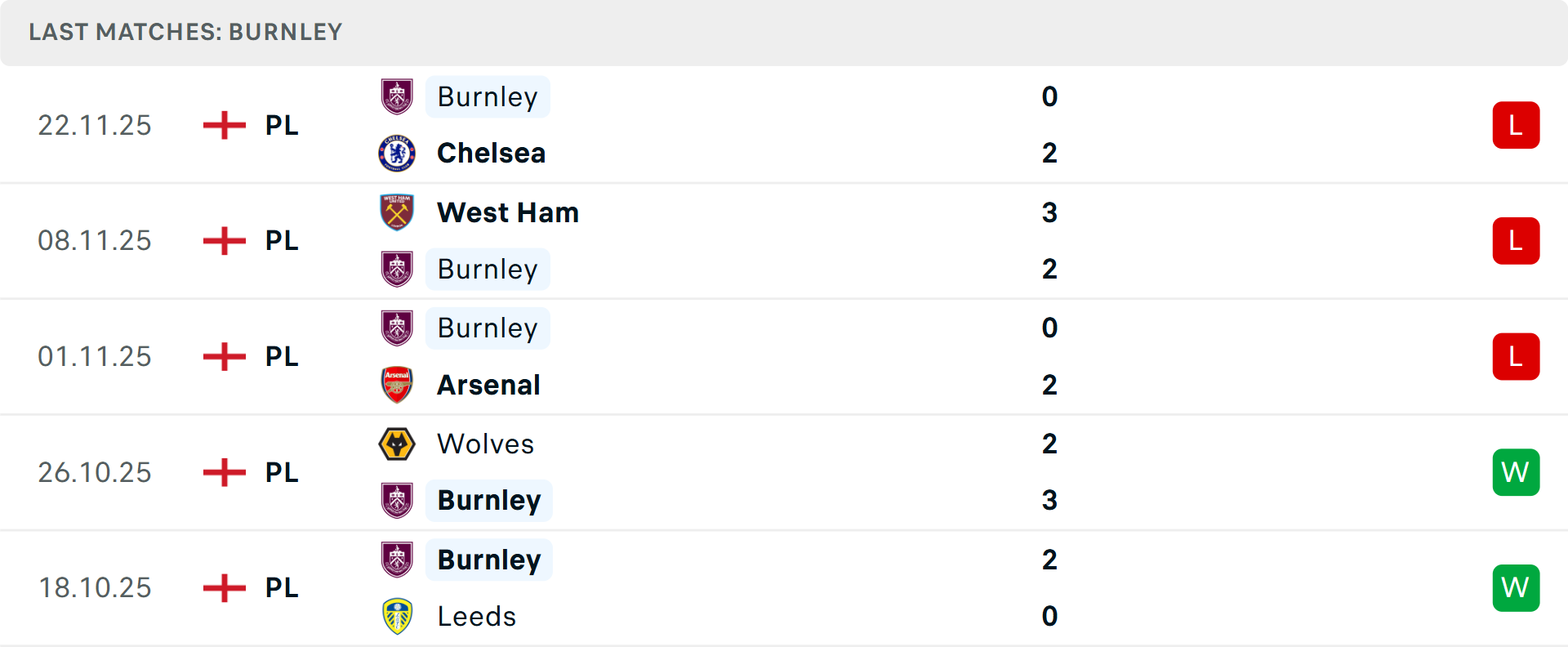
Task: Select the Chelsea club logo
Action: coord(398,153)
